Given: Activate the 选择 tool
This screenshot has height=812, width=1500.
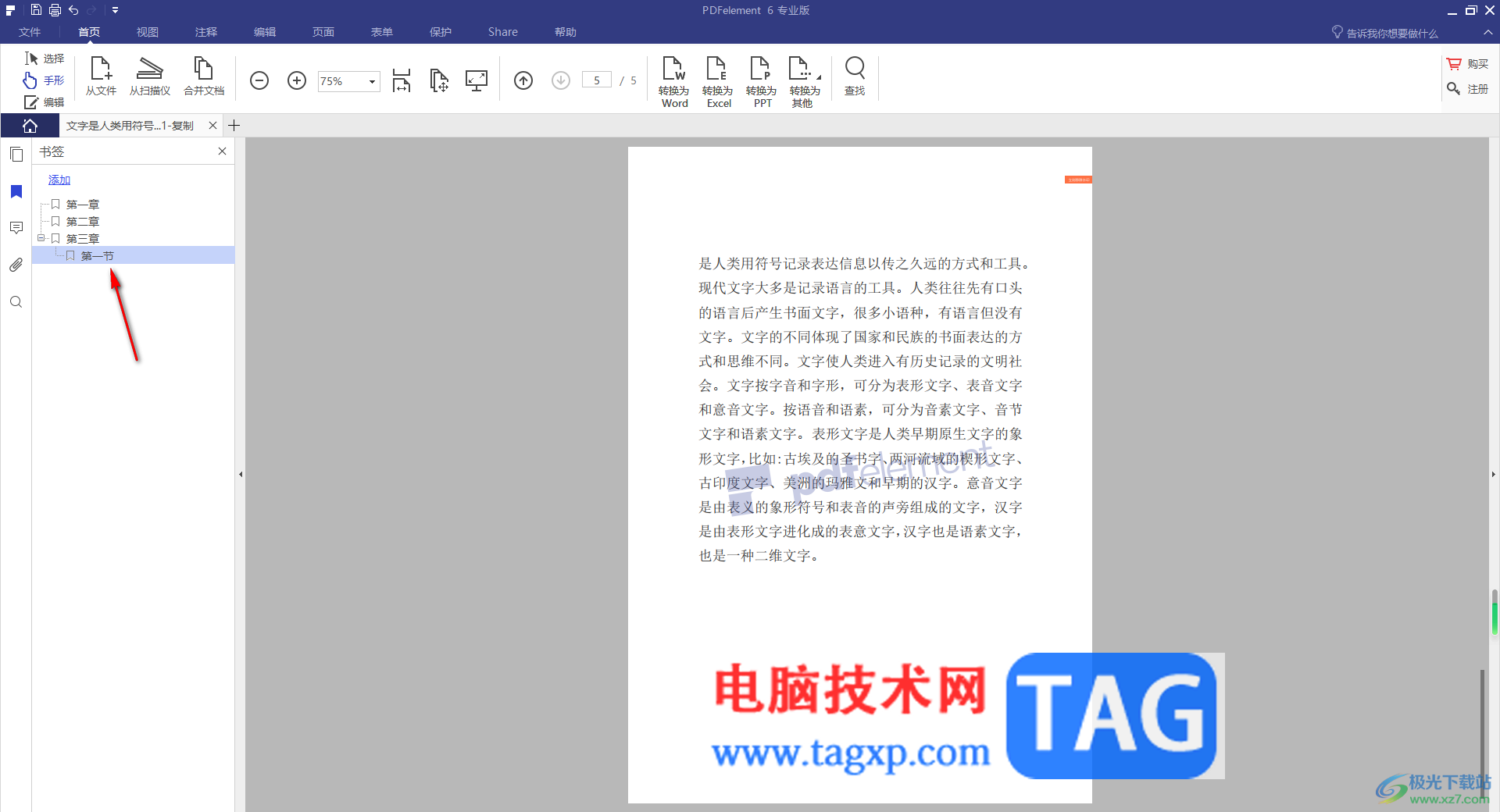Looking at the screenshot, I should pos(45,59).
